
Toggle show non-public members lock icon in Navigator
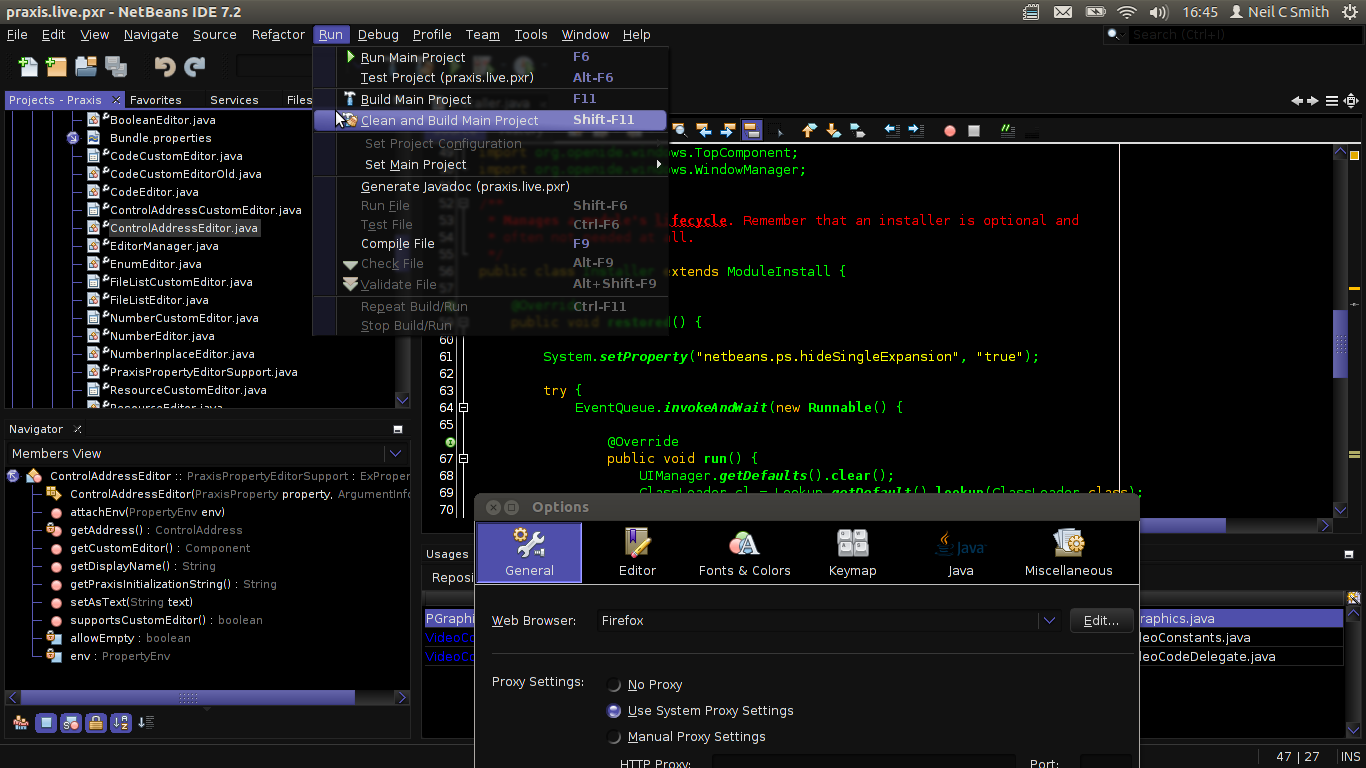pyautogui.click(x=95, y=723)
